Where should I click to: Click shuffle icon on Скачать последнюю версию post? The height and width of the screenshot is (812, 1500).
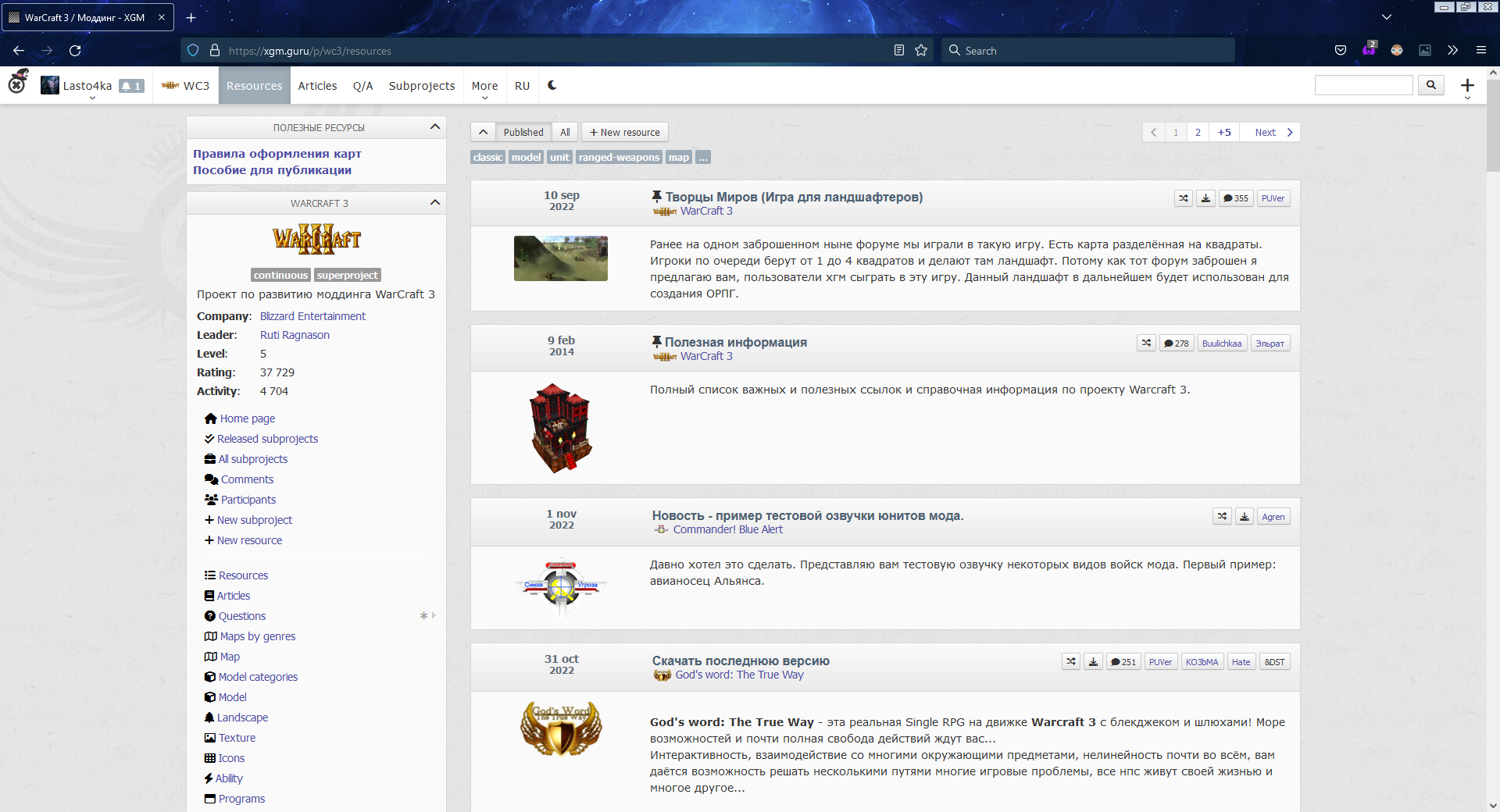(1071, 662)
